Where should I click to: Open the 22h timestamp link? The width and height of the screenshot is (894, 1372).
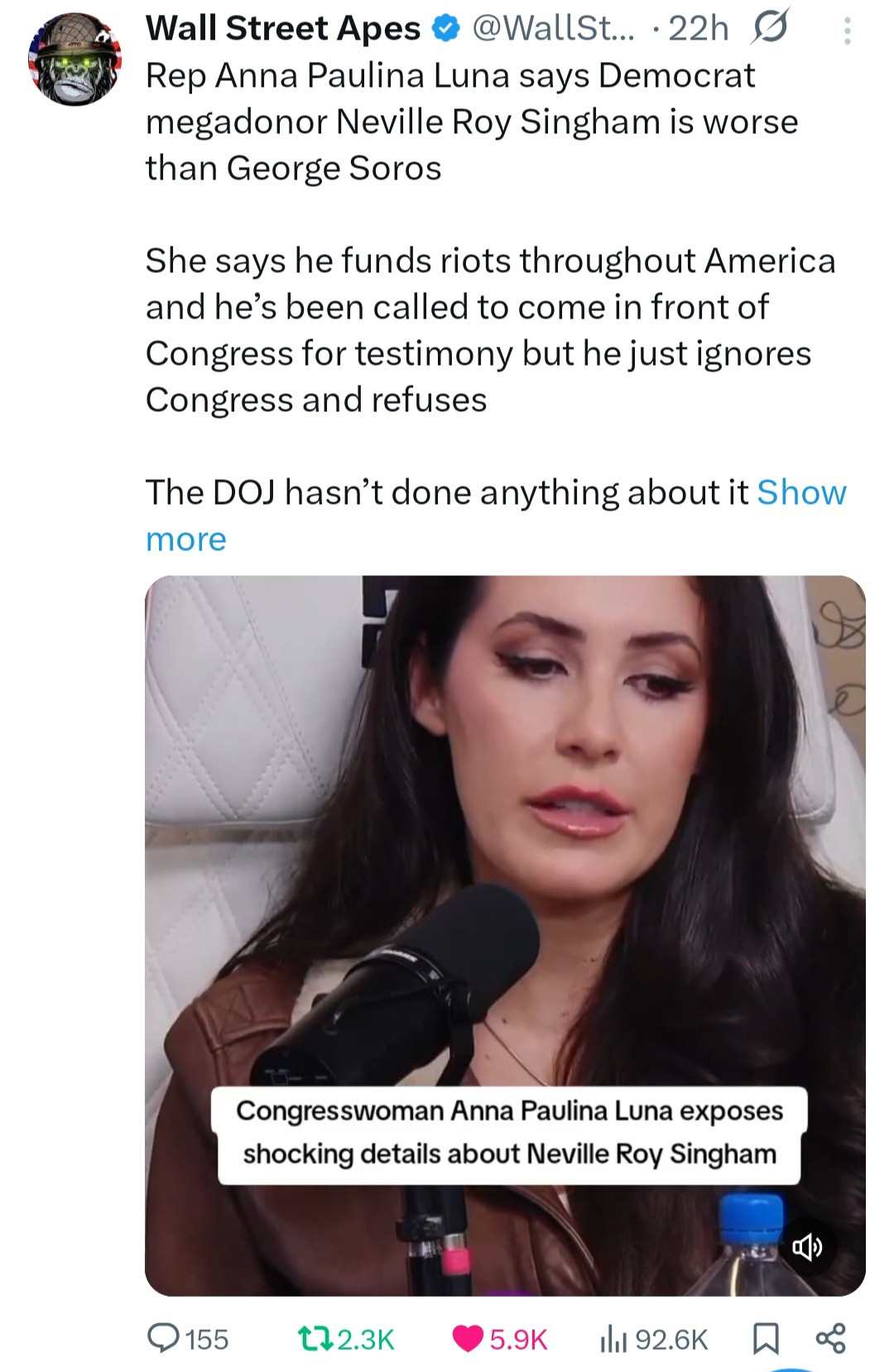coord(698,29)
